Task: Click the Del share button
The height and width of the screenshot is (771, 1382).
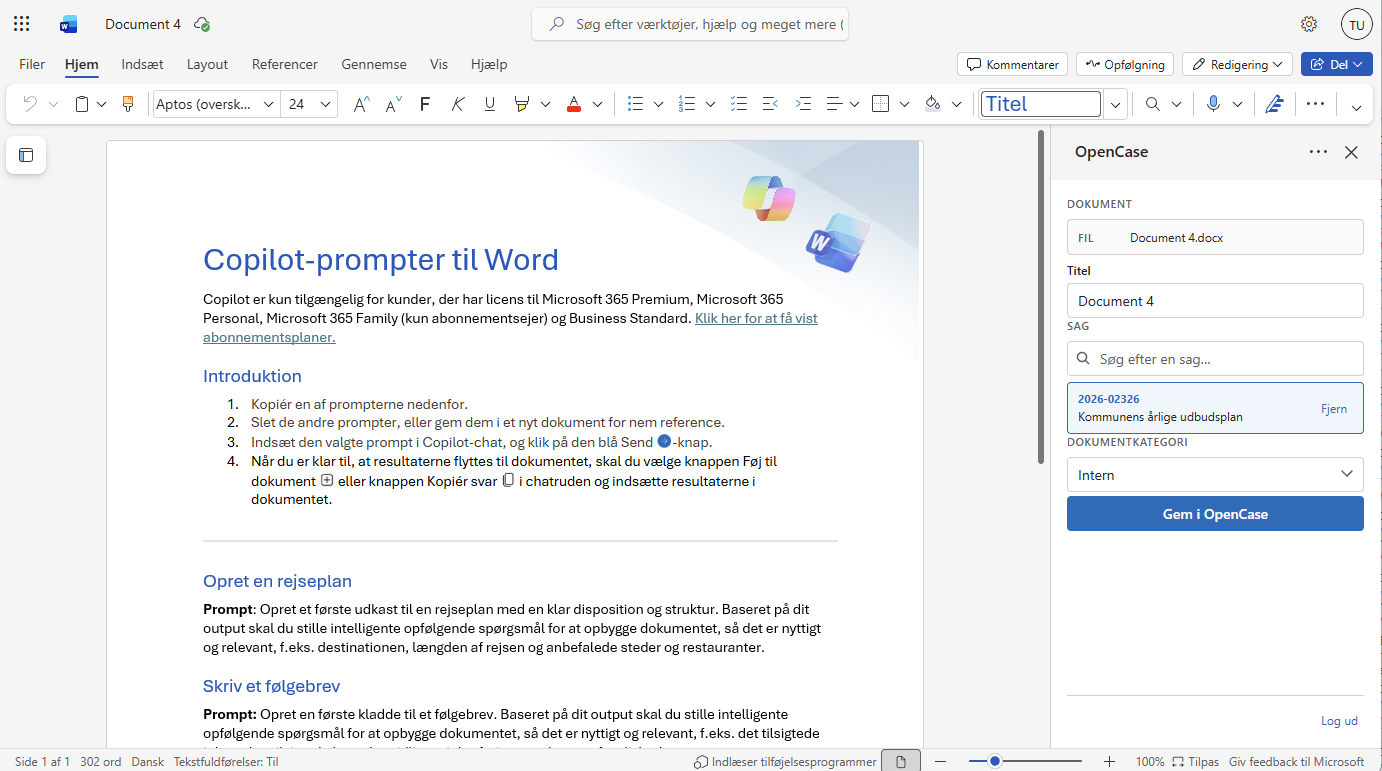Action: pyautogui.click(x=1337, y=64)
